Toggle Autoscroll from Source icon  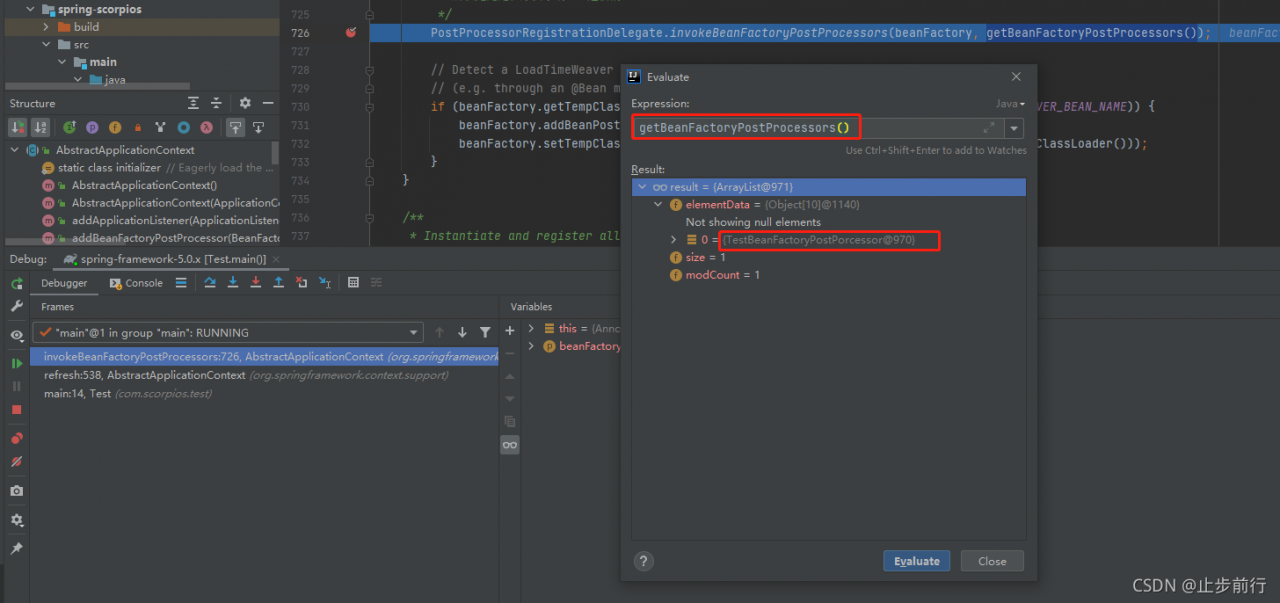point(258,127)
